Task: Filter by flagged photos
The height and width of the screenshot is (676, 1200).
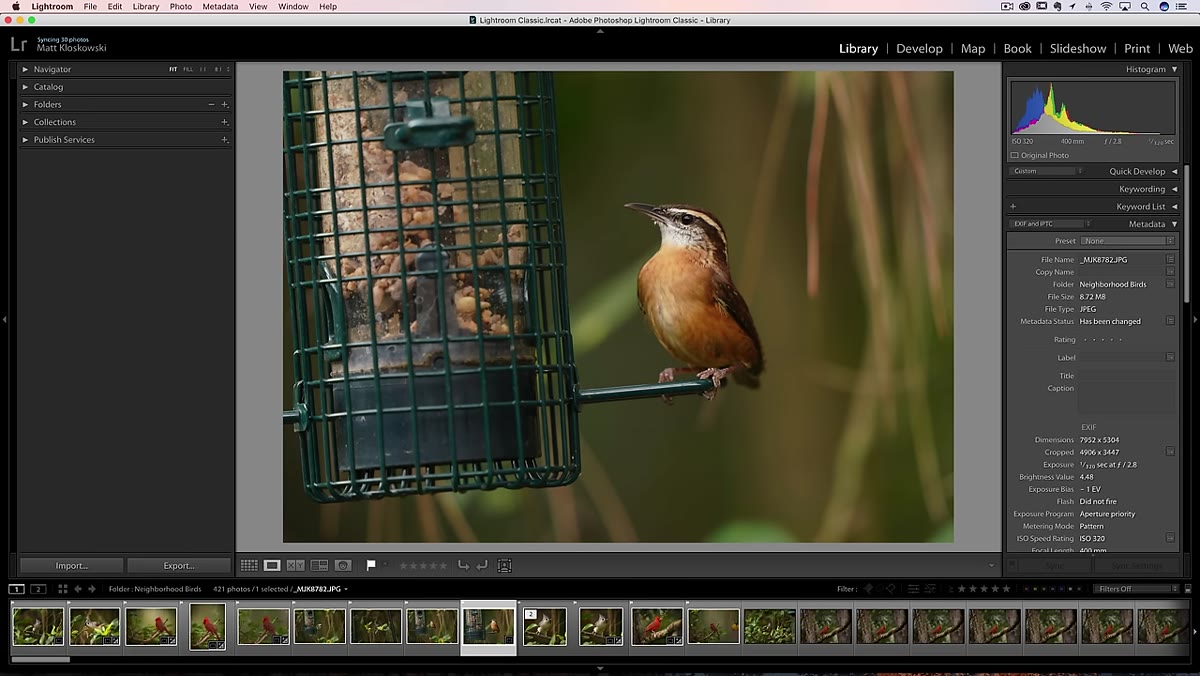Action: [x=868, y=589]
